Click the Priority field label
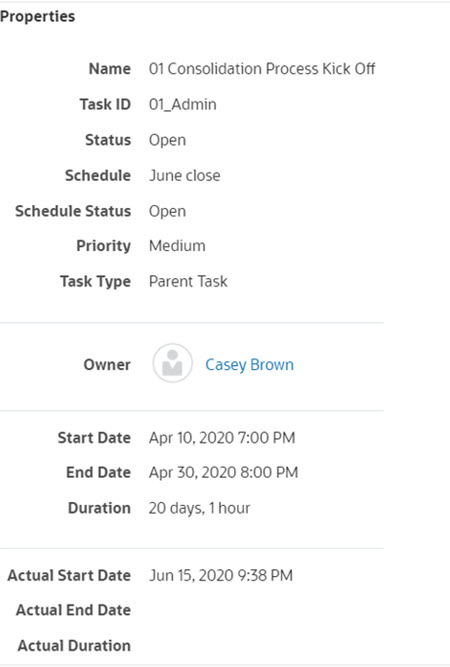This screenshot has height=667, width=450. point(103,246)
